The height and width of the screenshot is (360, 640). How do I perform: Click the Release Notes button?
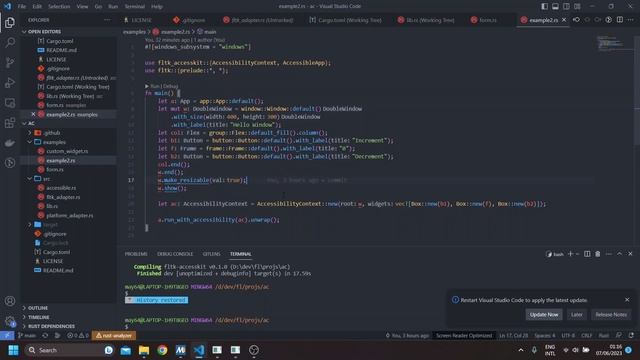(x=611, y=314)
